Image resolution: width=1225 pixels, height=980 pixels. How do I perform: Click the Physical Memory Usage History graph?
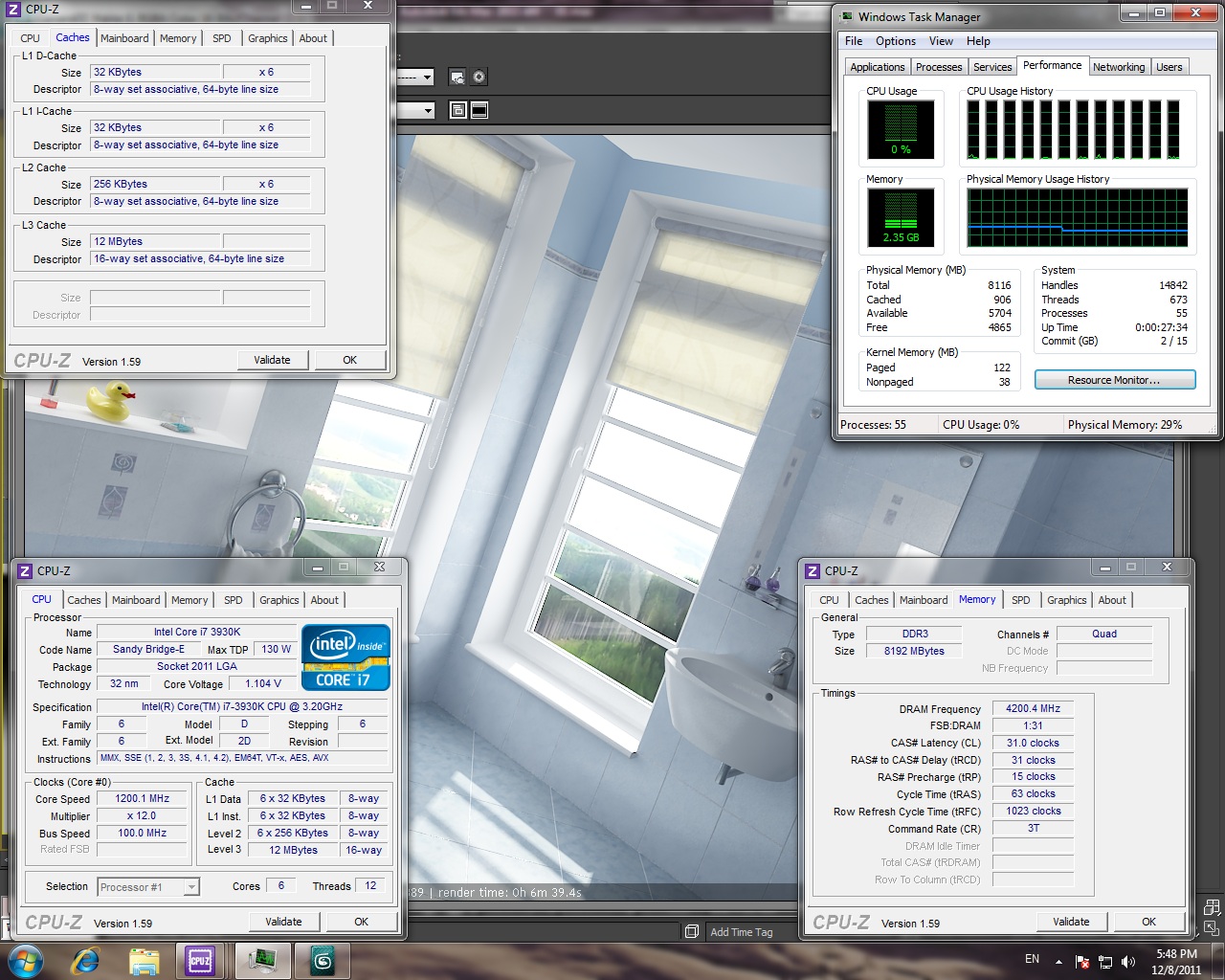tap(1078, 217)
